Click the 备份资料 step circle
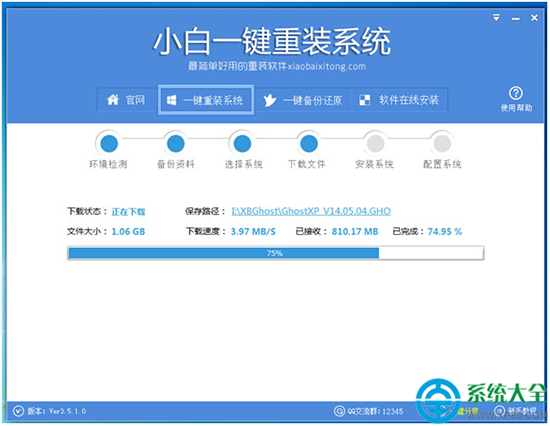550x426 pixels. pyautogui.click(x=176, y=144)
